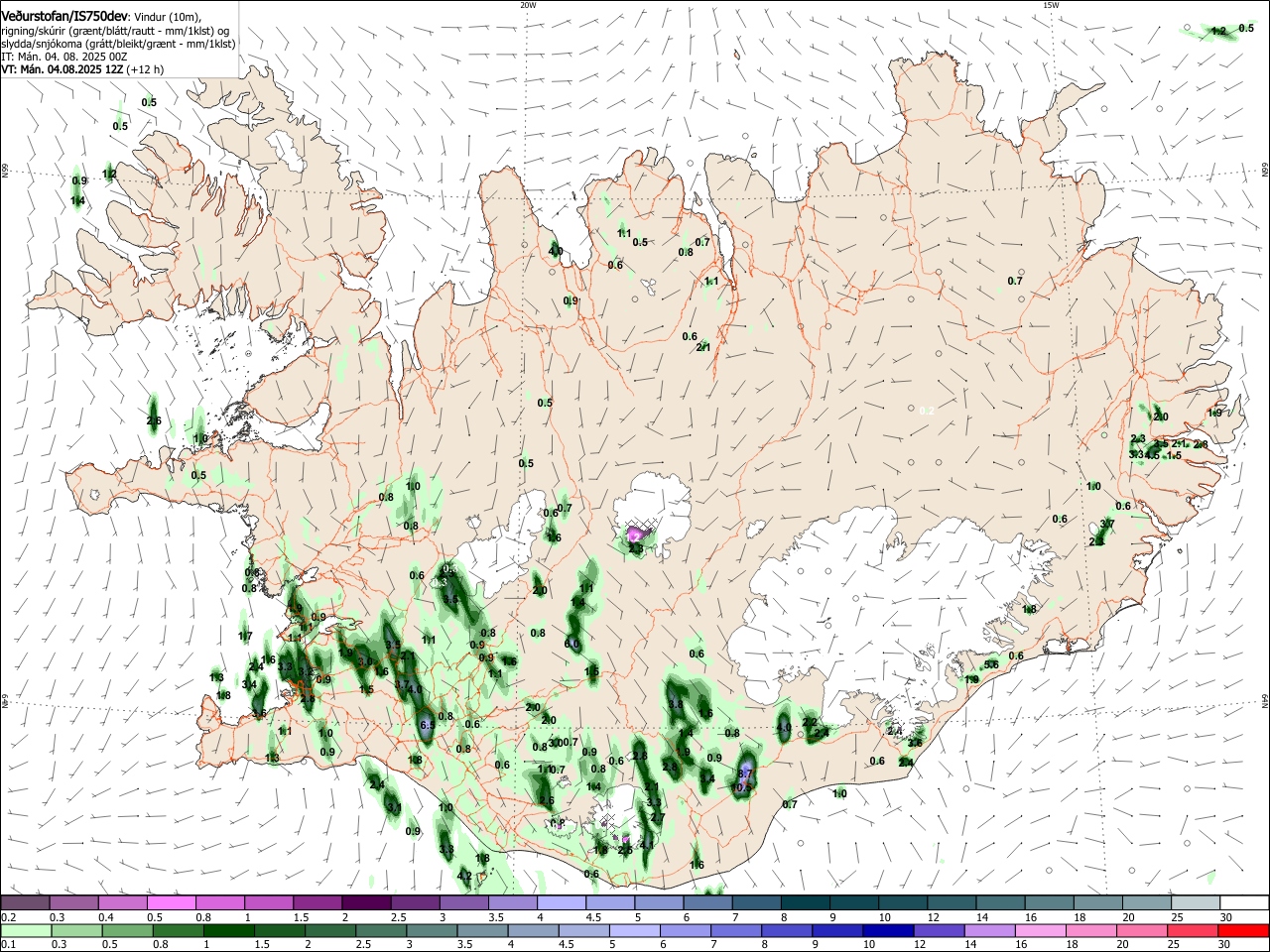1270x952 pixels.
Task: Click the 30 label in the rain legend row
Action: coord(1223,944)
